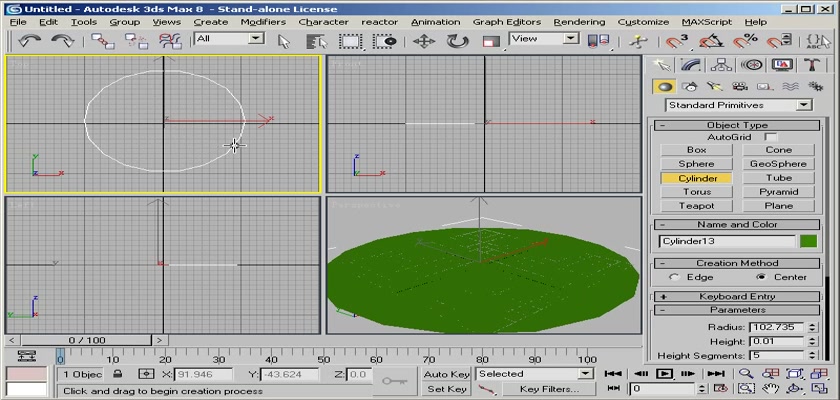Open the Rendering menu

pos(579,22)
